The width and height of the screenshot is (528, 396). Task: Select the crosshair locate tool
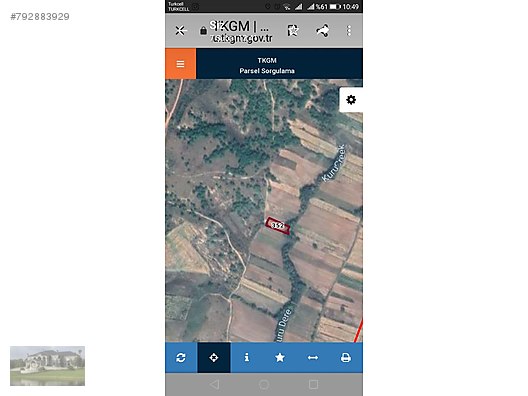point(214,357)
